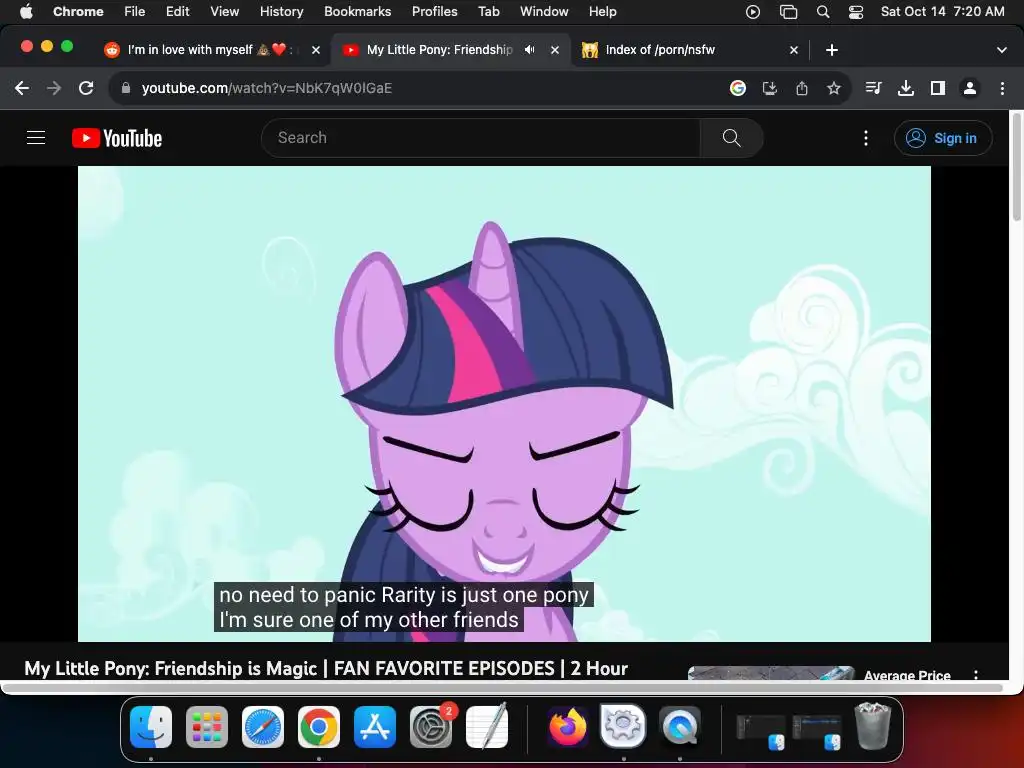Click the page vertical scrollbar
The height and width of the screenshot is (768, 1024).
click(1016, 167)
